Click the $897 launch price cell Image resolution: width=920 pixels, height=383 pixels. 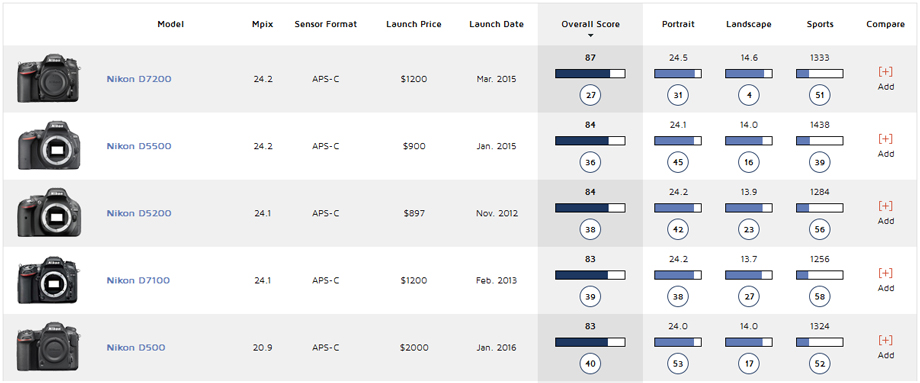[414, 213]
